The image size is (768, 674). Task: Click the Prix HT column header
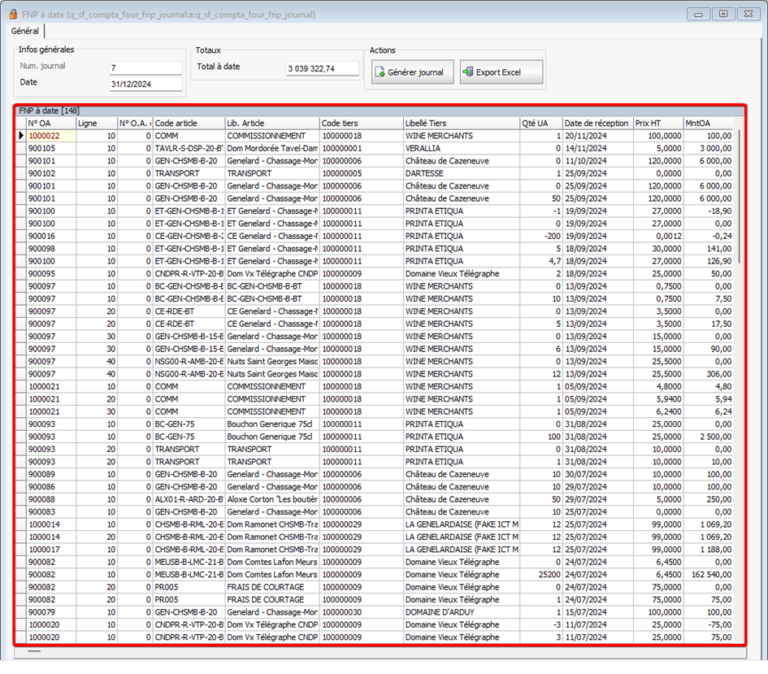point(657,123)
